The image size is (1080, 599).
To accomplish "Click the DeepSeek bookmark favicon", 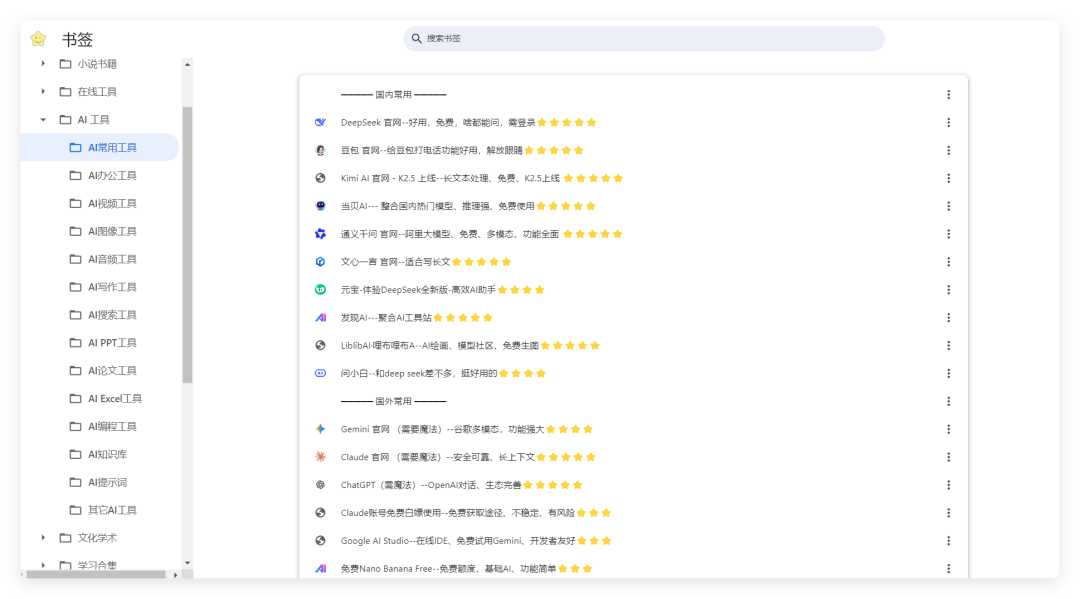I will (x=320, y=123).
